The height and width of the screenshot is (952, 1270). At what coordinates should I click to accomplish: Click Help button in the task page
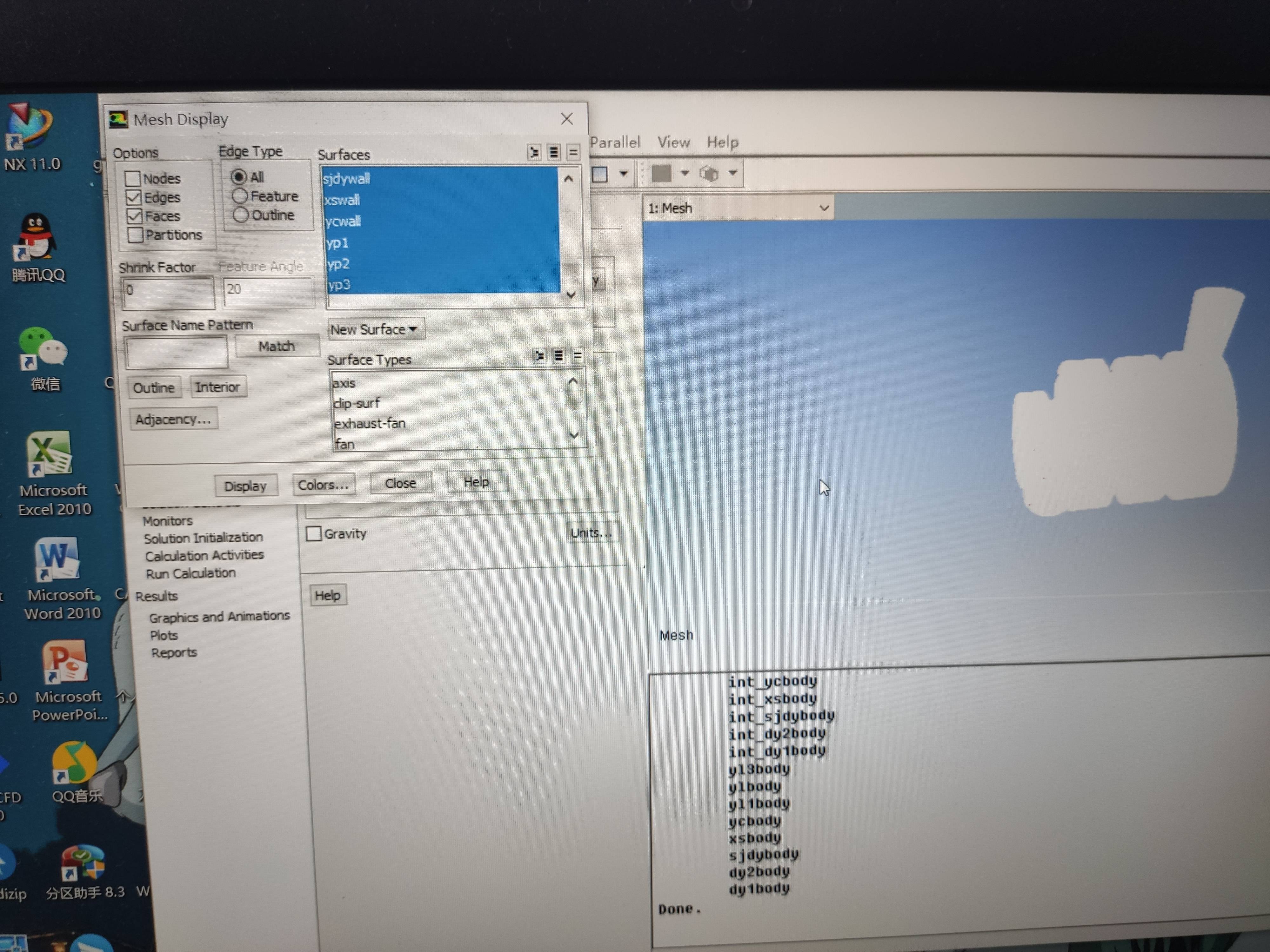point(328,596)
